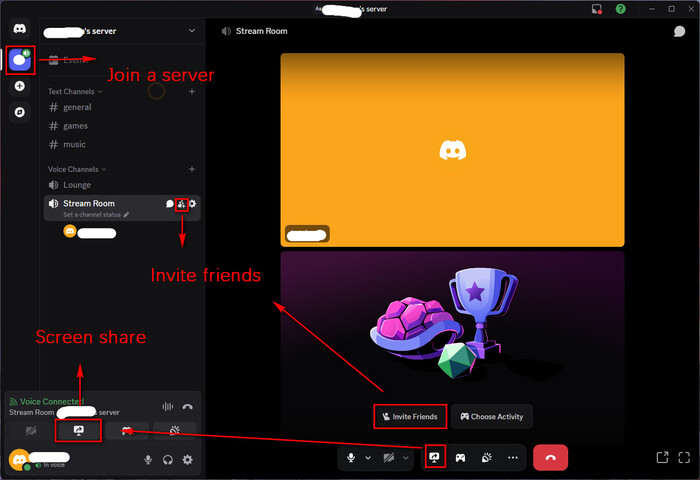
Task: Disconnect using the voice panel hang-up icon
Action: click(188, 407)
